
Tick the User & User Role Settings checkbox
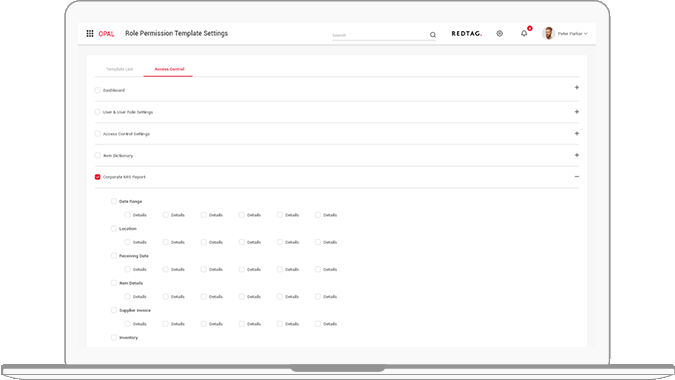click(x=97, y=112)
